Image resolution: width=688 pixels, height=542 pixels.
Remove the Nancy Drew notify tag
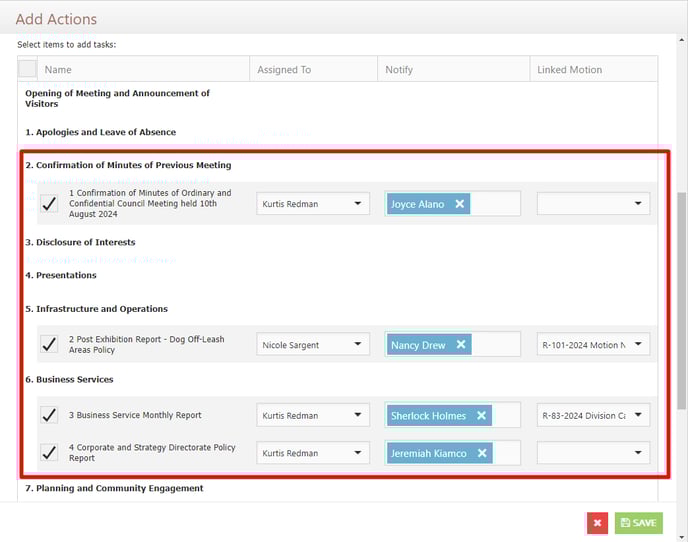coord(461,345)
